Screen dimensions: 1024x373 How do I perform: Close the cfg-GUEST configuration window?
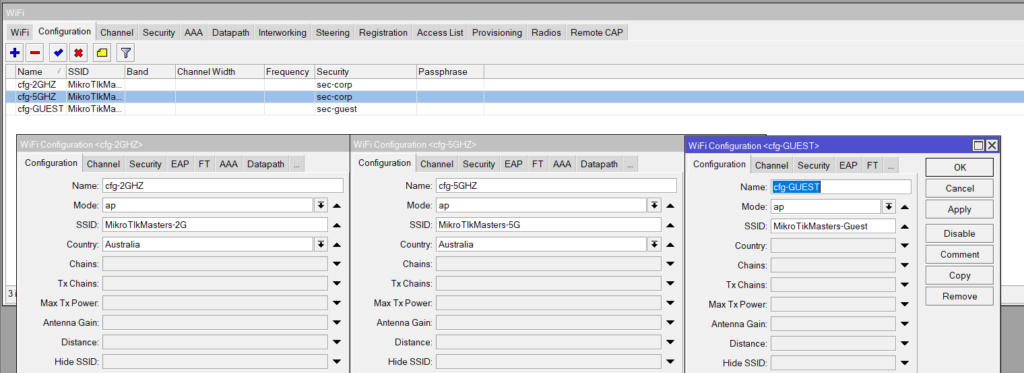pyautogui.click(x=991, y=146)
